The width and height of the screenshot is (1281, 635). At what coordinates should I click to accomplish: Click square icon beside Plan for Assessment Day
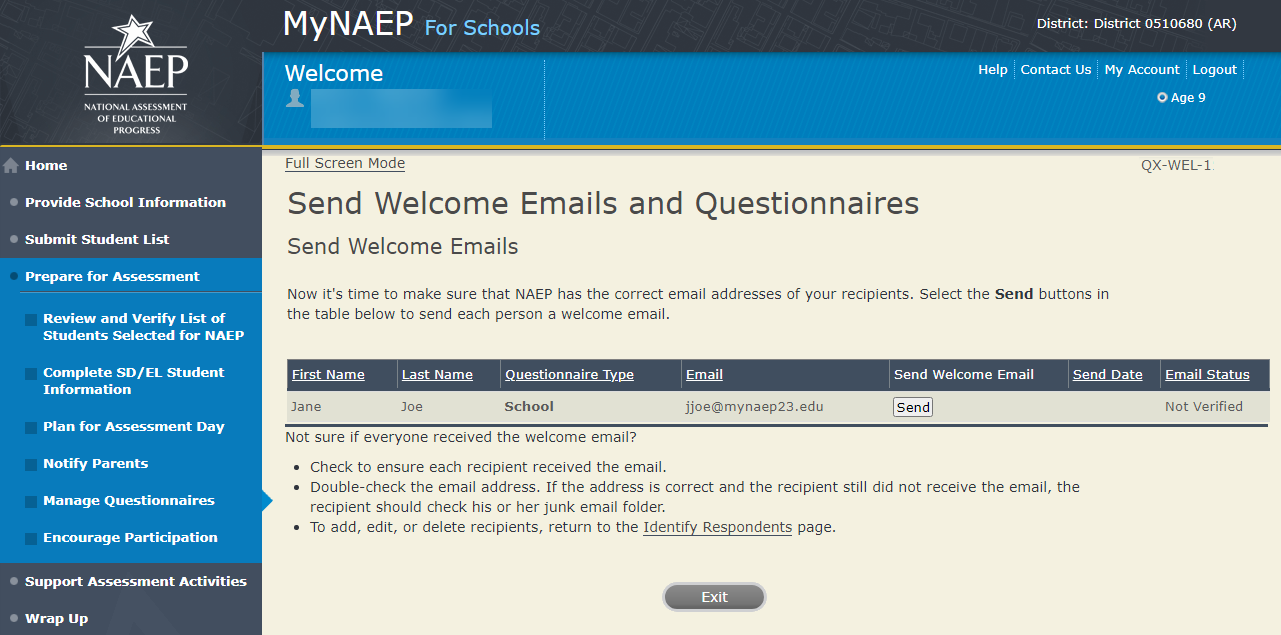[x=31, y=428]
